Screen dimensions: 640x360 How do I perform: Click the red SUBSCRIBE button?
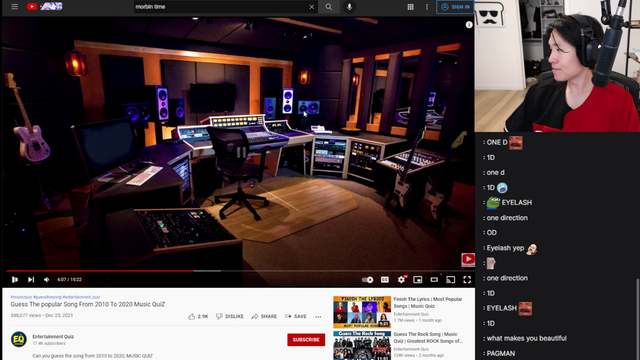[x=306, y=340]
